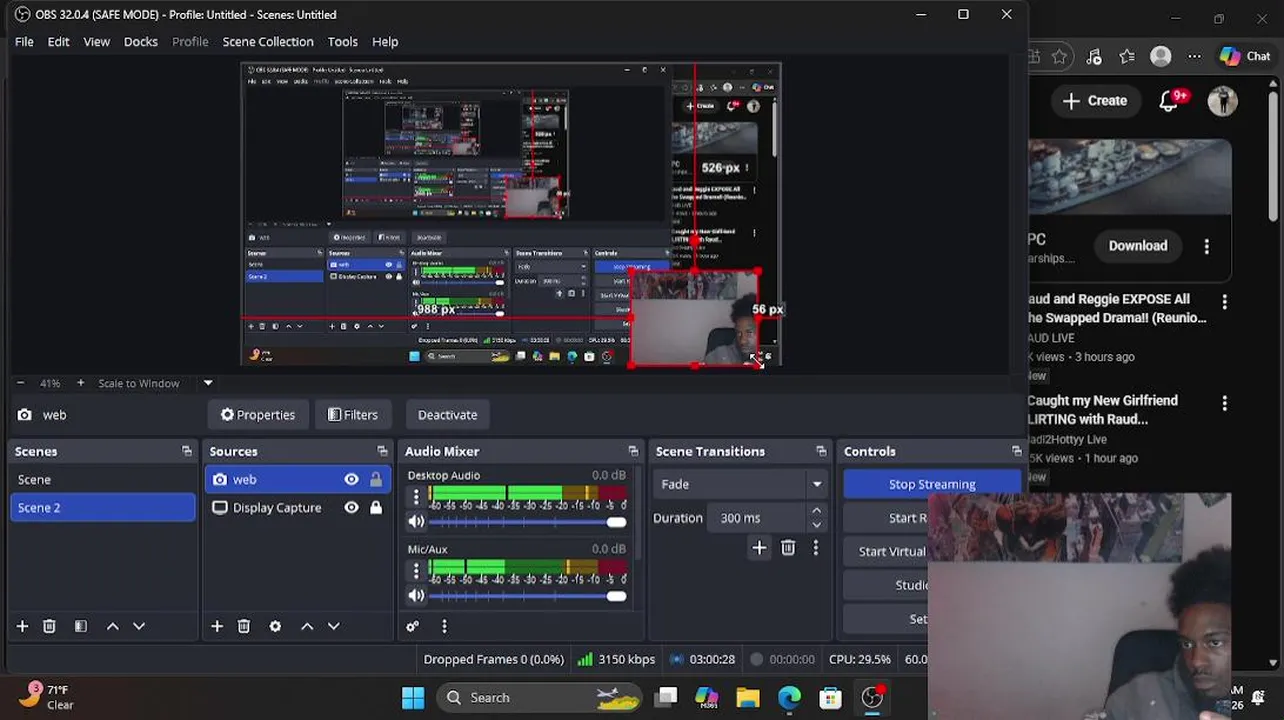Open the View menu

tap(96, 42)
